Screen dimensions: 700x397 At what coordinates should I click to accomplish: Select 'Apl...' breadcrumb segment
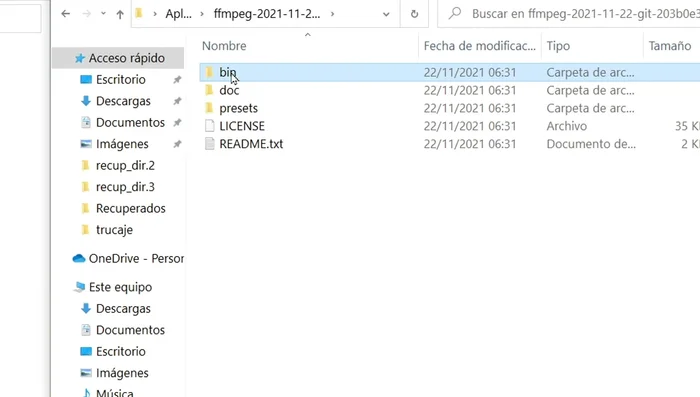(179, 14)
